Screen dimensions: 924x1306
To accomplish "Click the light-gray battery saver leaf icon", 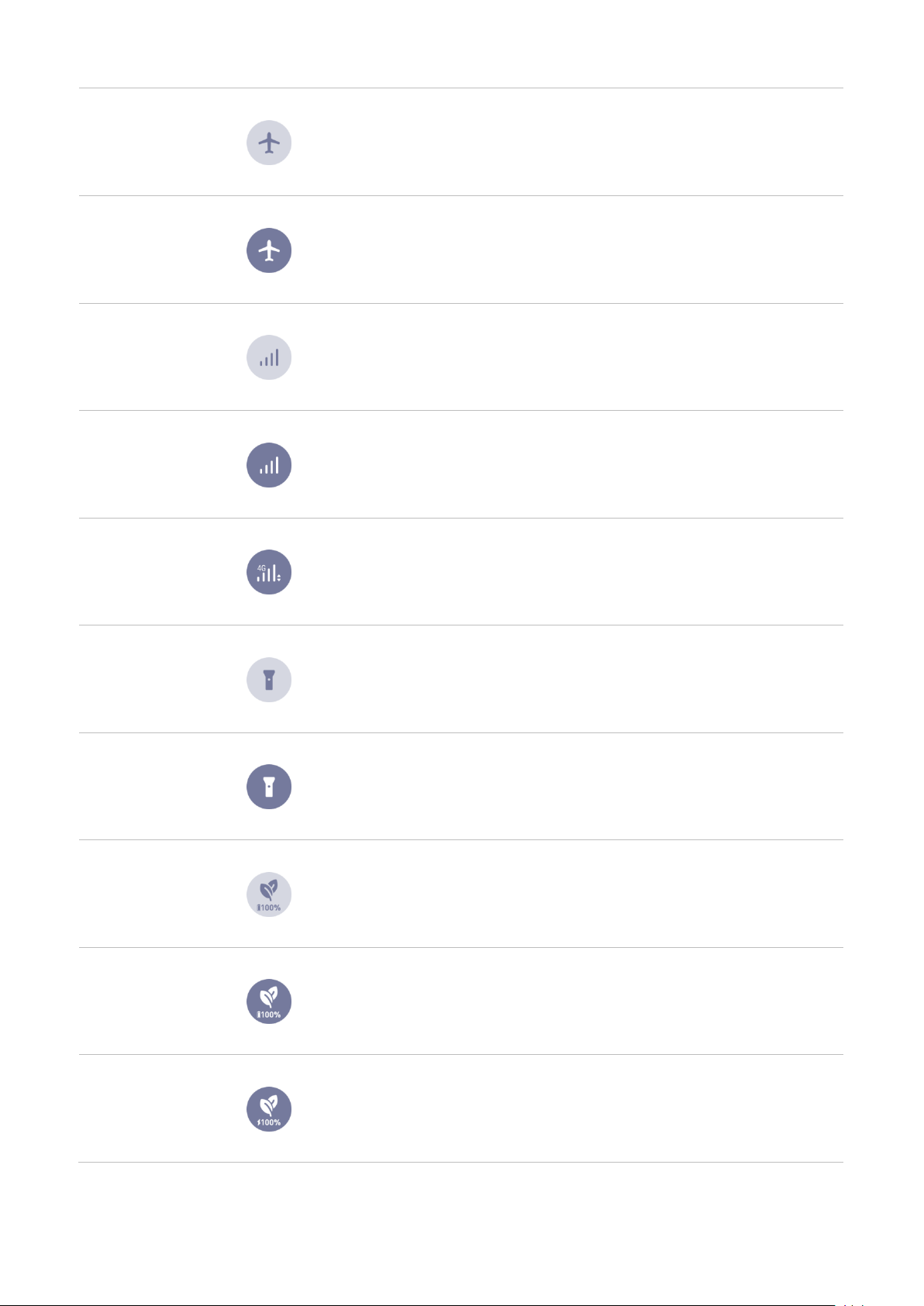I will click(269, 894).
